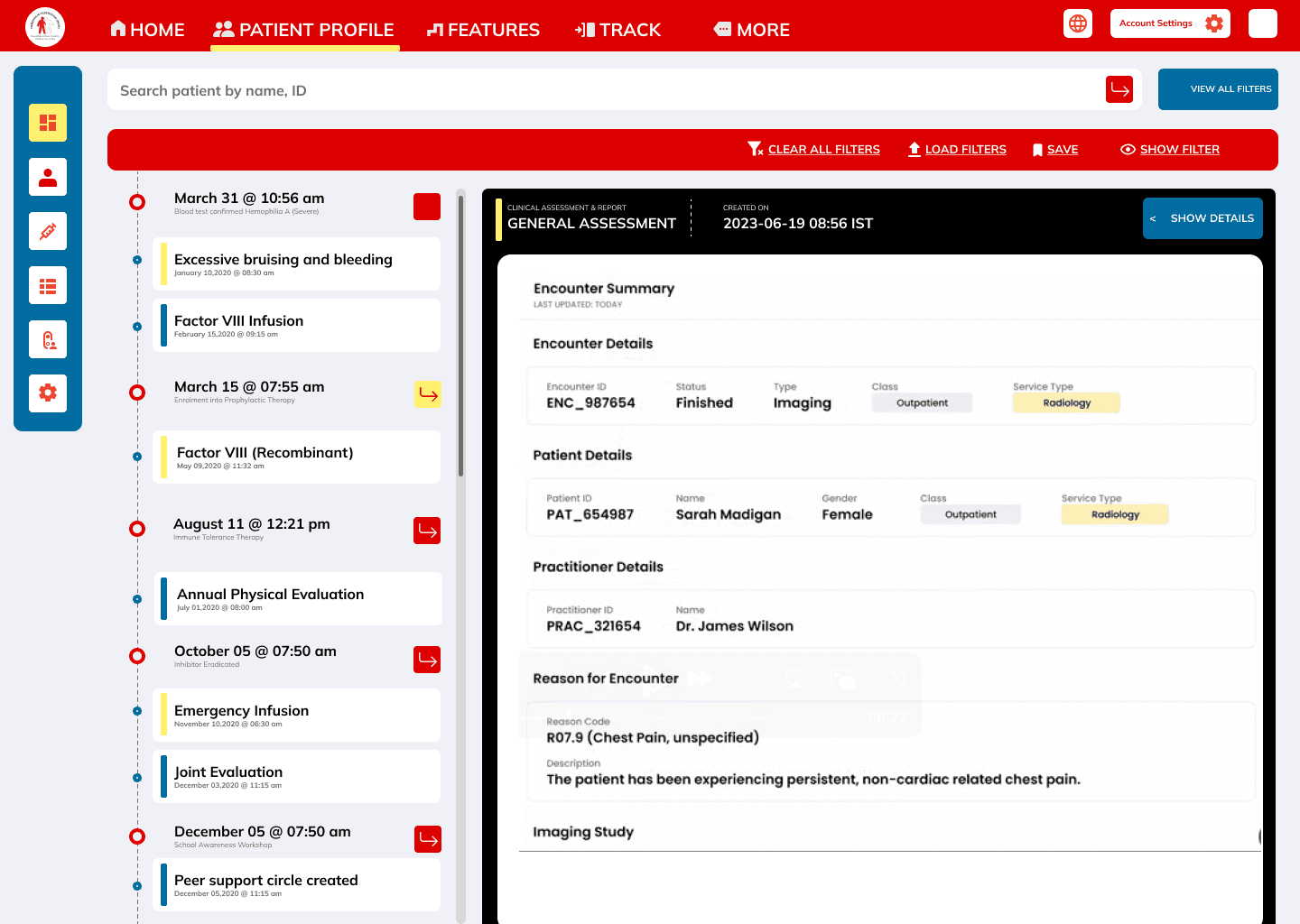Click the gender value Female

coord(847,514)
